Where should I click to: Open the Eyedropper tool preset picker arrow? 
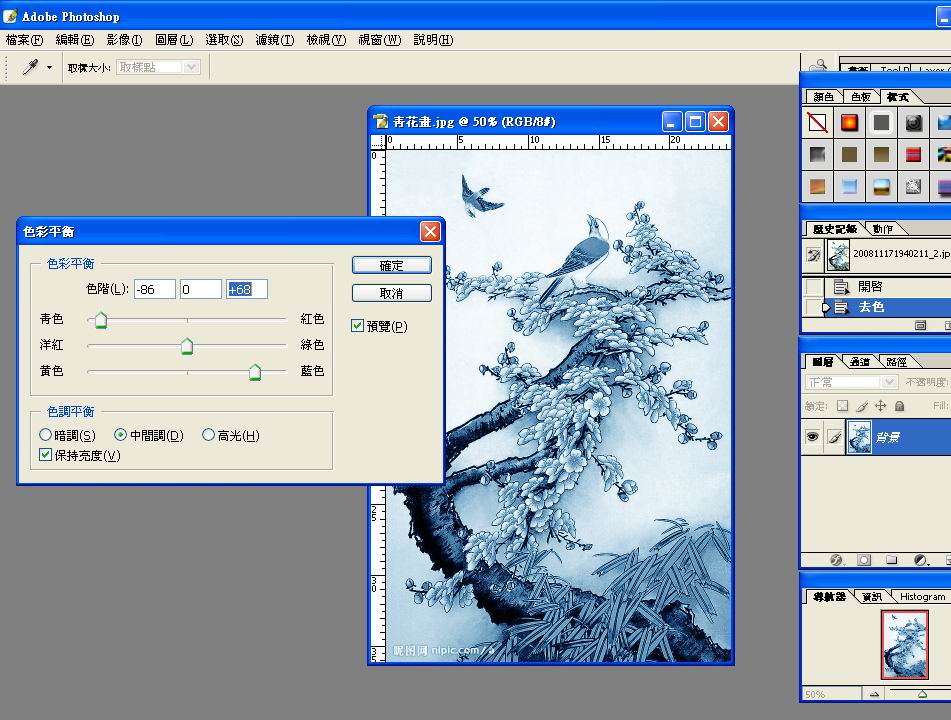pos(49,67)
